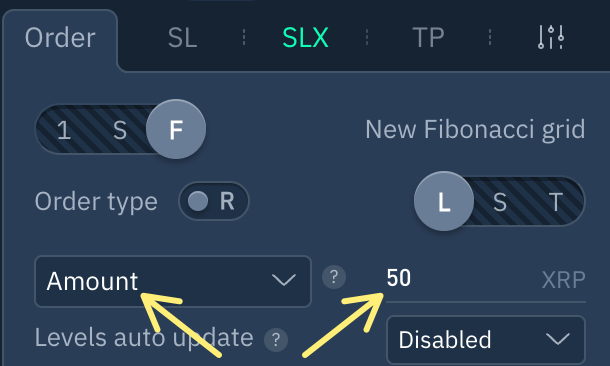Click the XRP currency label
610x366 pixels.
[x=563, y=280]
